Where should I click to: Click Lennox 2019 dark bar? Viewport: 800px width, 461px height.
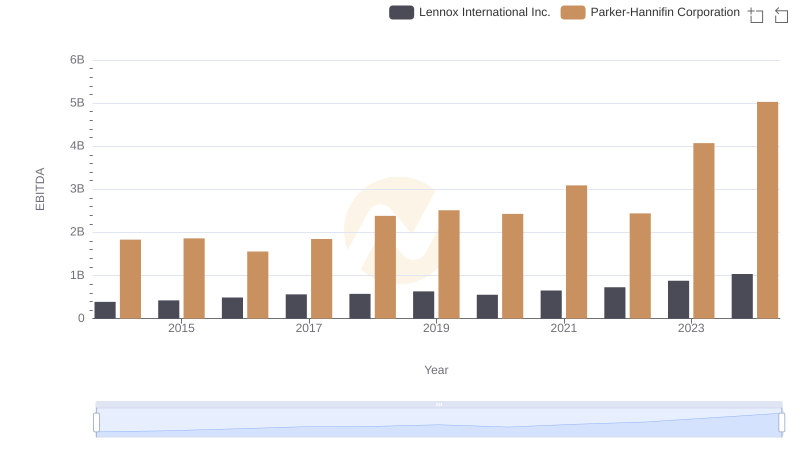pos(423,305)
